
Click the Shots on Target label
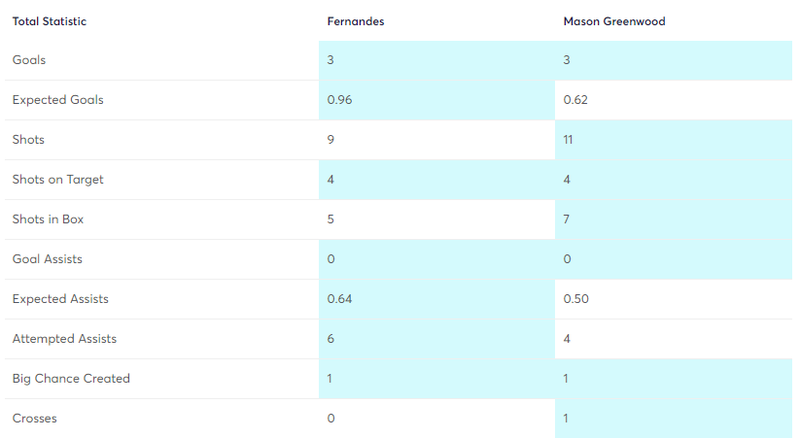pyautogui.click(x=57, y=180)
